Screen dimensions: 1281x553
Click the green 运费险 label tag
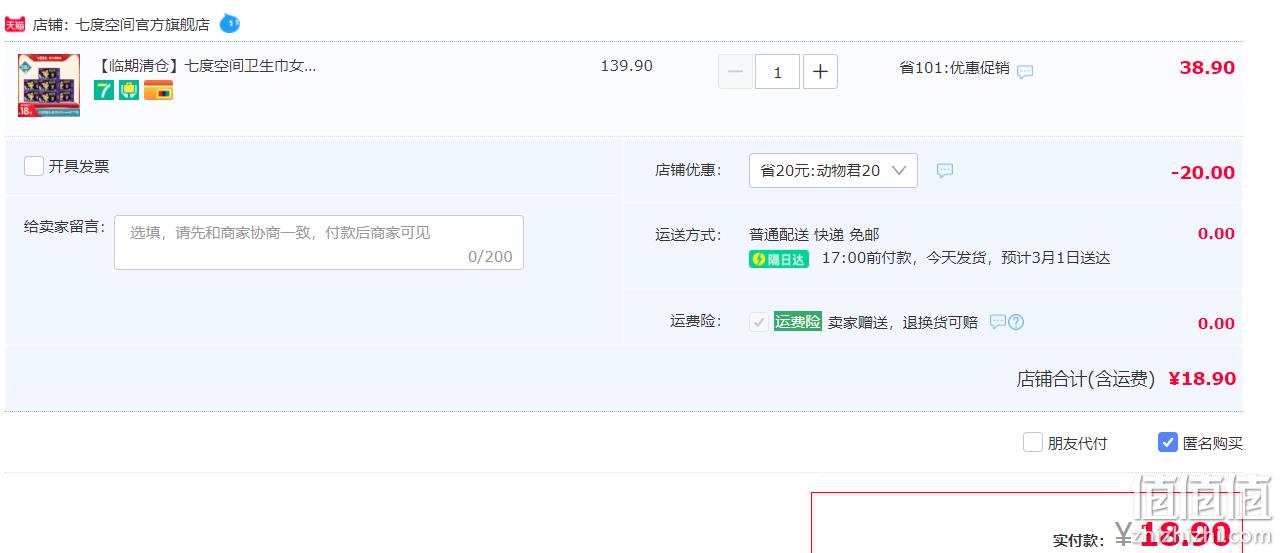click(x=798, y=322)
